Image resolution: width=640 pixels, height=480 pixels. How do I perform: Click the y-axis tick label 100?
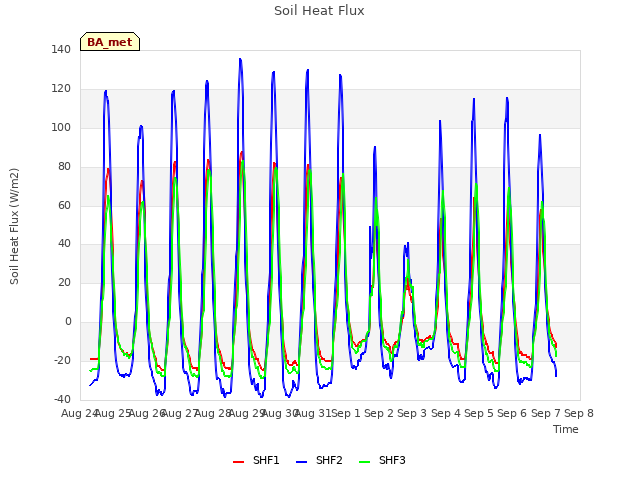click(x=61, y=127)
